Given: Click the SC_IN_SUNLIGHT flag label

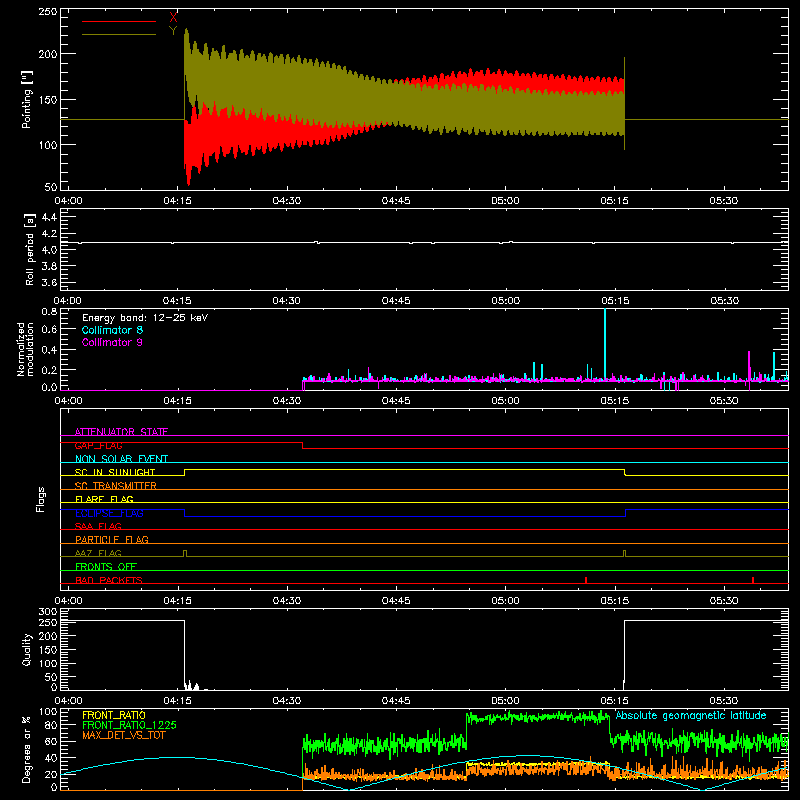Looking at the screenshot, I should pos(115,472).
